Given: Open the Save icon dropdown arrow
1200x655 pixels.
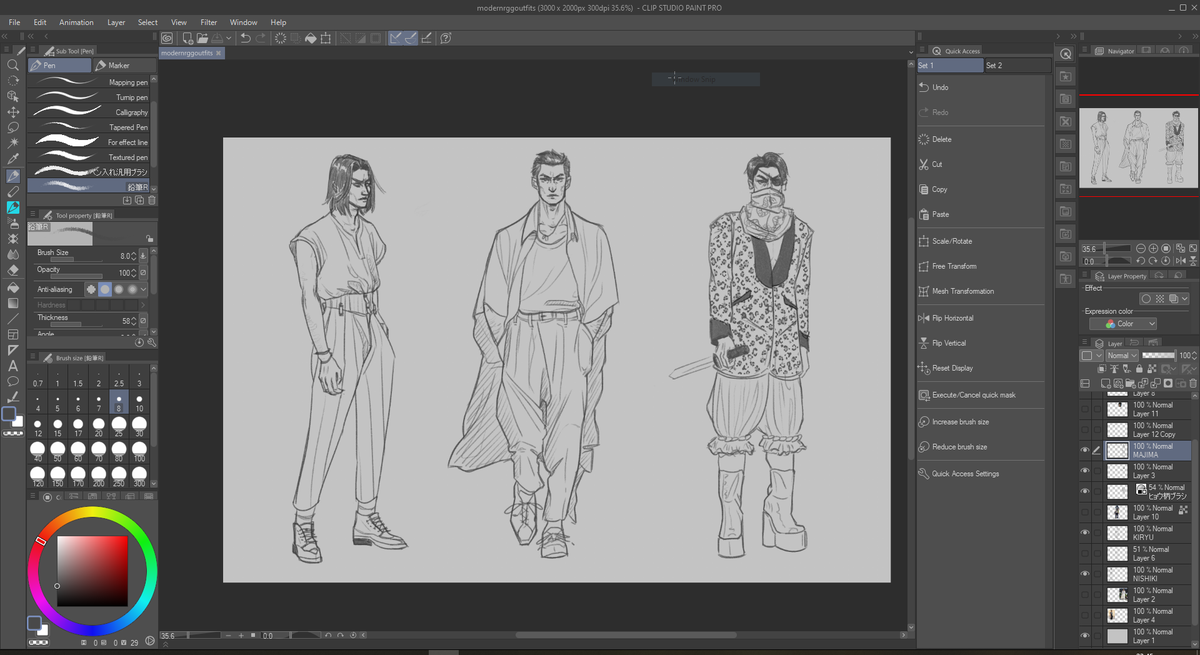Looking at the screenshot, I should point(229,38).
